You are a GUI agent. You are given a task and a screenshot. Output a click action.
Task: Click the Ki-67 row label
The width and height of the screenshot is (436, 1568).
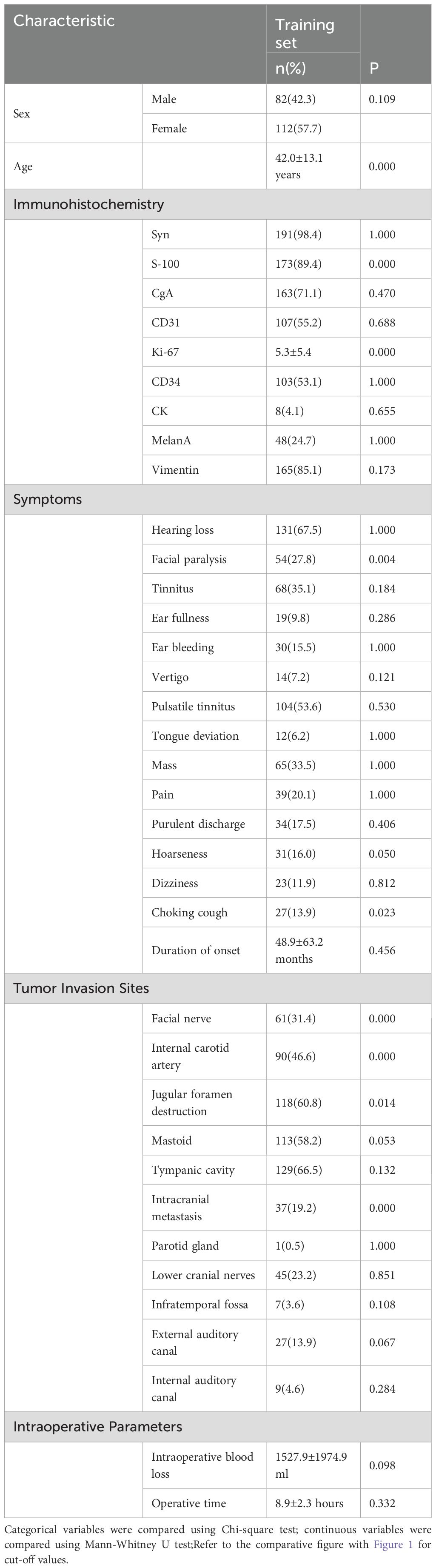tap(165, 352)
